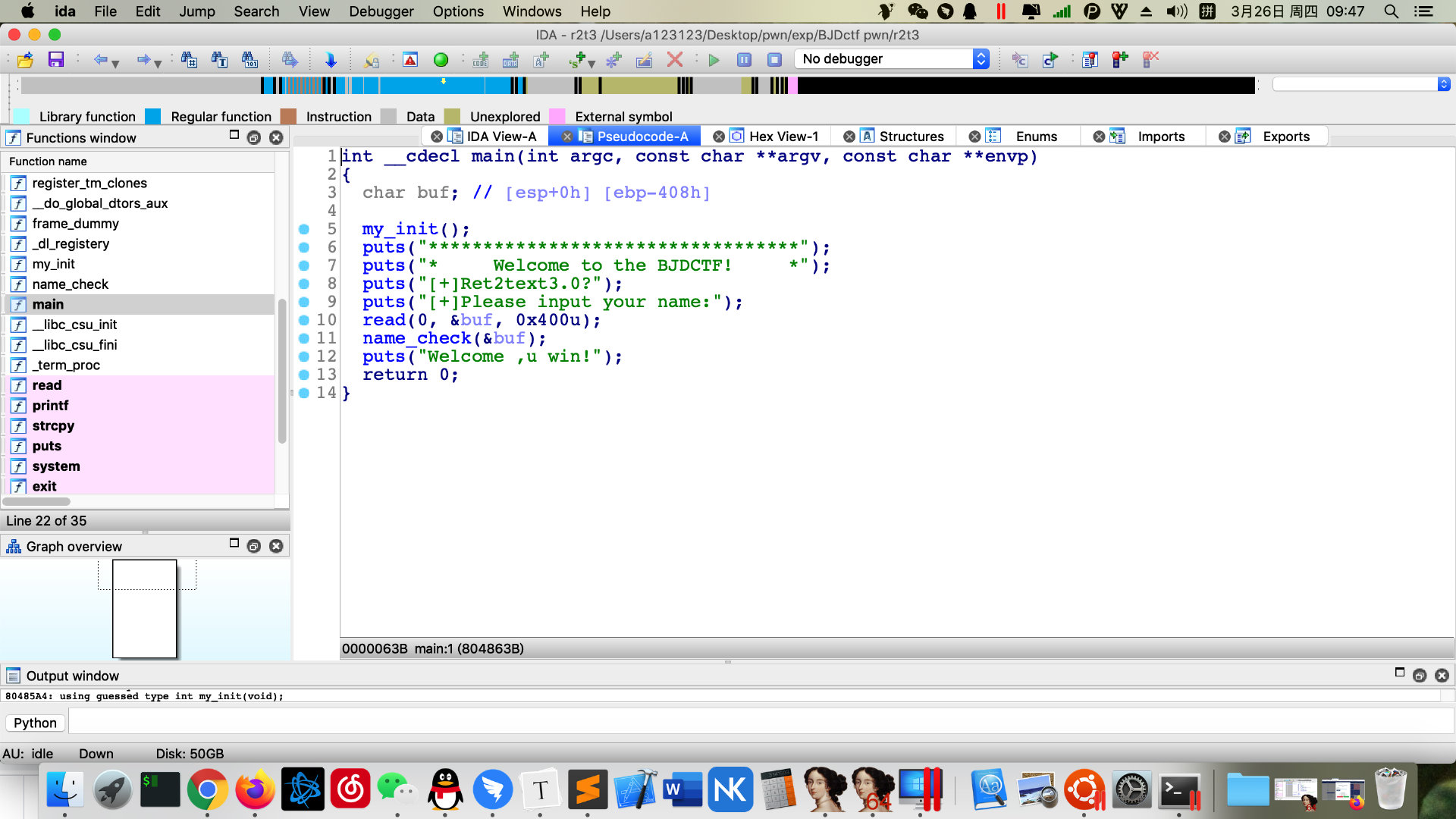Start process with green play button
This screenshot has height=819, width=1456.
pyautogui.click(x=714, y=59)
